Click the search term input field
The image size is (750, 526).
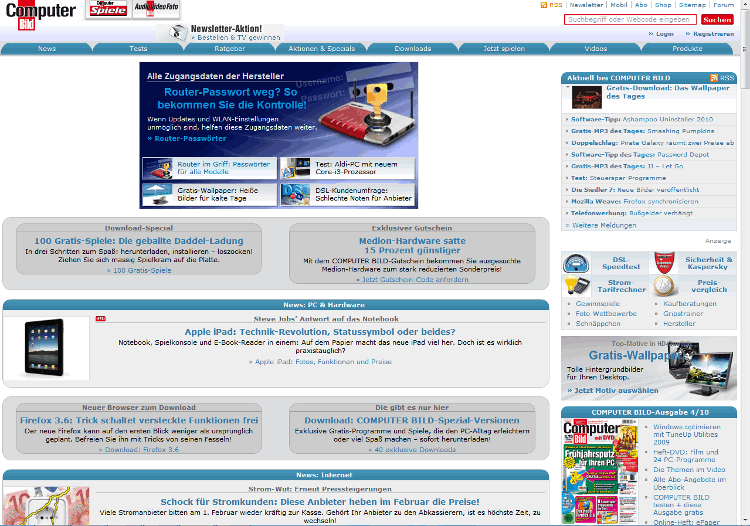click(x=630, y=20)
